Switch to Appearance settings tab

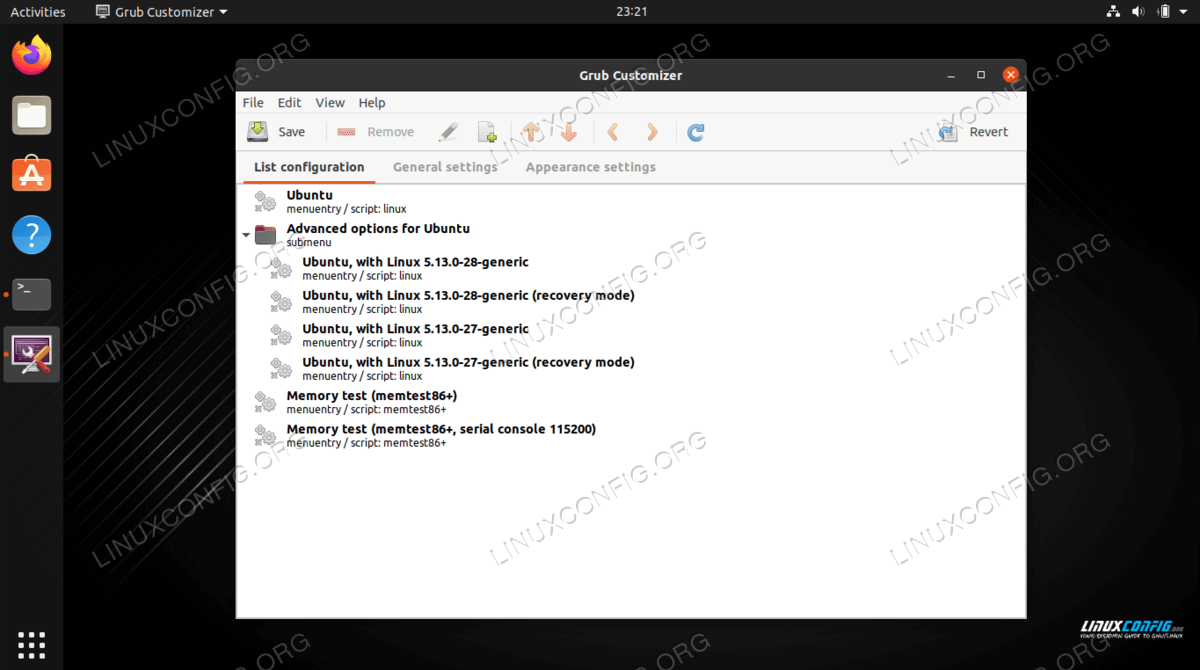click(591, 167)
